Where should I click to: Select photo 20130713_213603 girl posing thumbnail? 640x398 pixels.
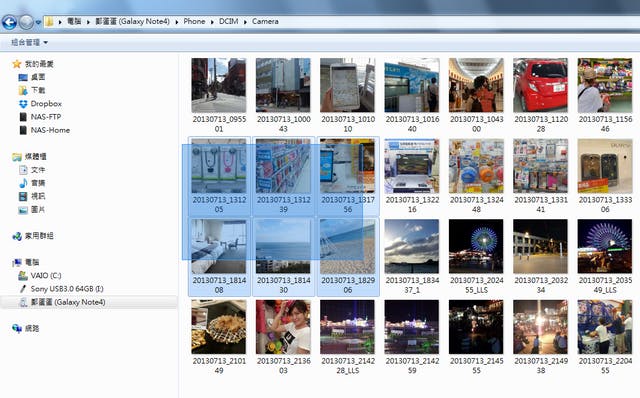pyautogui.click(x=283, y=327)
